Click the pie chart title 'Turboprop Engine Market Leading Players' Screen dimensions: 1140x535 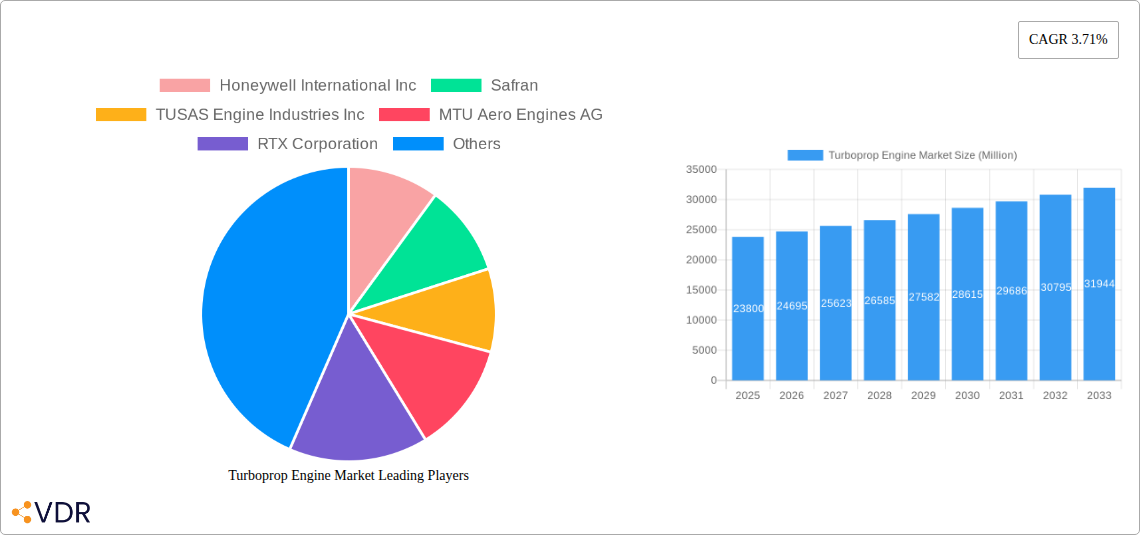348,475
